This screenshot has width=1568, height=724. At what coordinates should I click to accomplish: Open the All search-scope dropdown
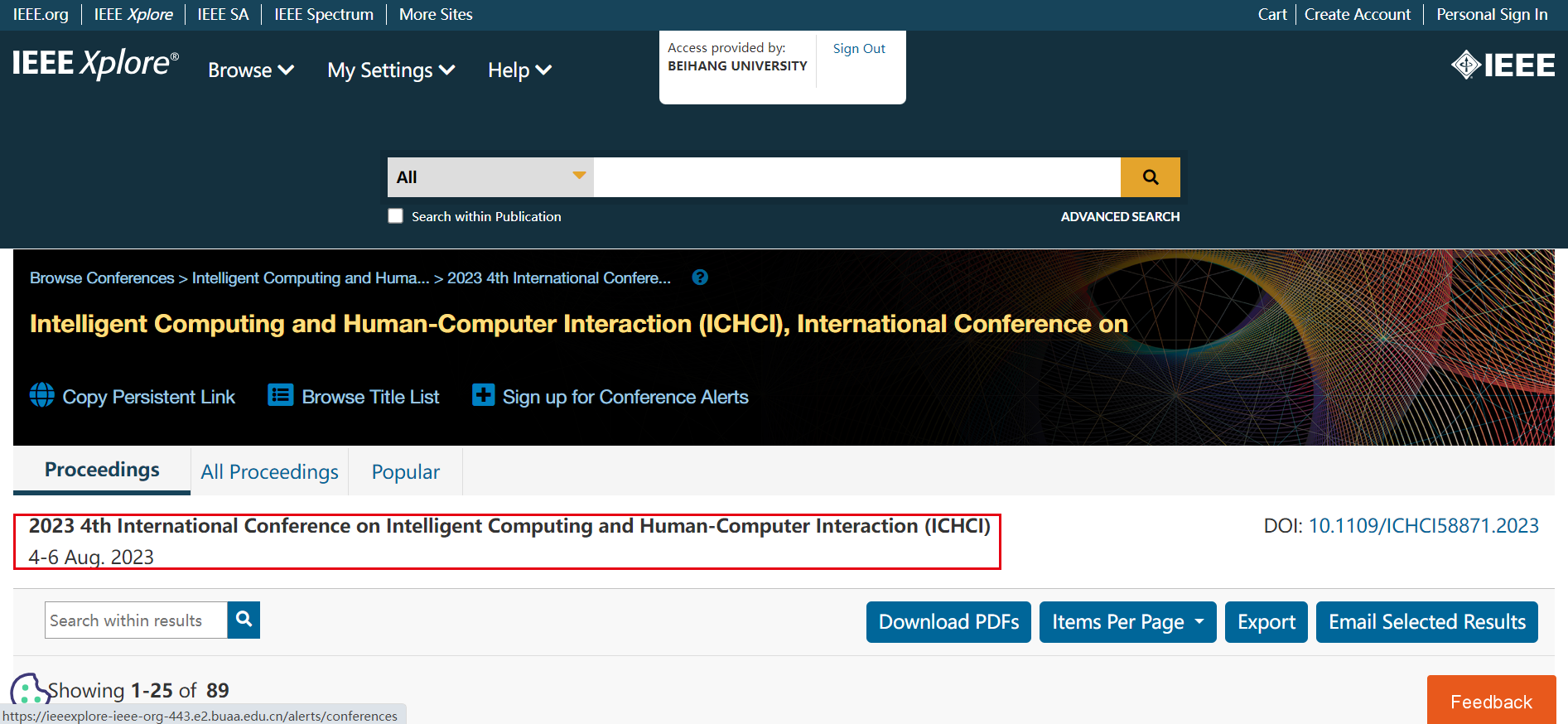click(490, 177)
